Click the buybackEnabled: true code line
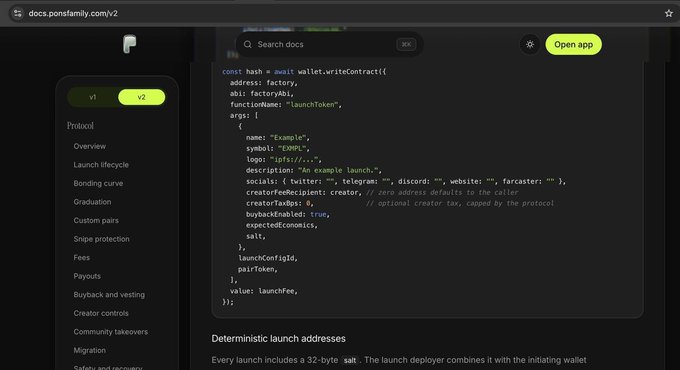 click(288, 214)
